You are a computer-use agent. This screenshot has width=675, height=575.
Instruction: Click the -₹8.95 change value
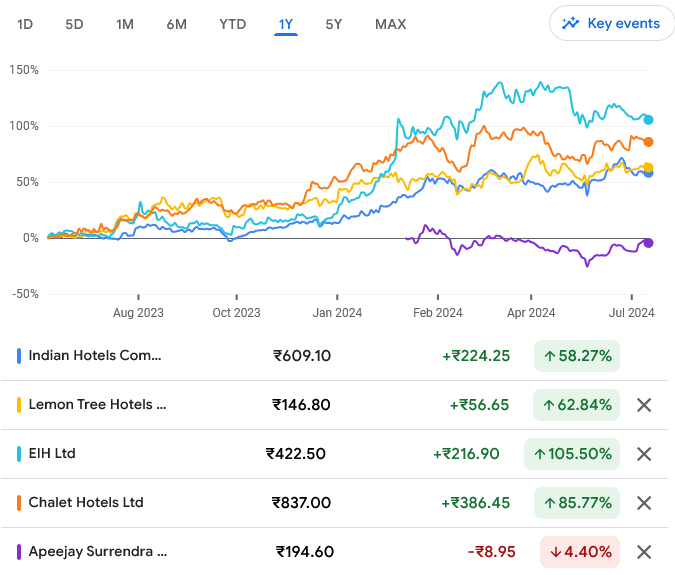pos(492,552)
